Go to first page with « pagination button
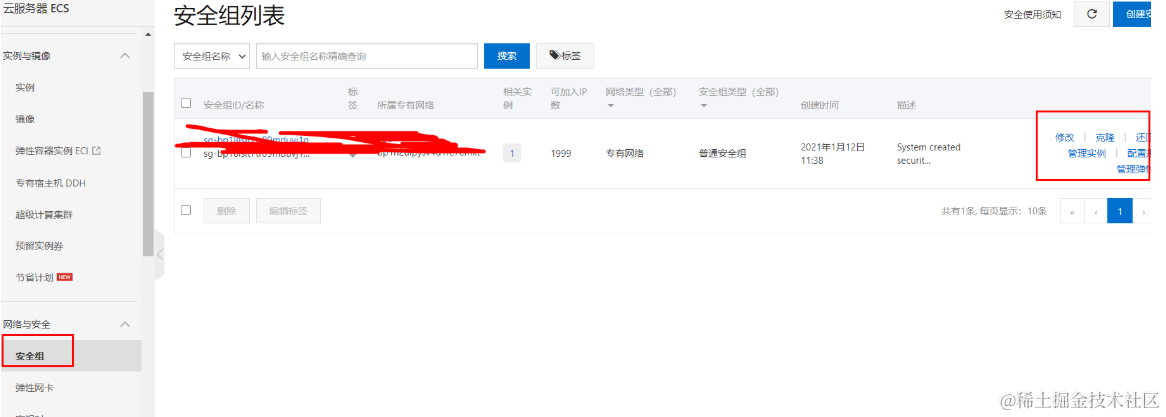The width and height of the screenshot is (1166, 417). [x=1072, y=211]
